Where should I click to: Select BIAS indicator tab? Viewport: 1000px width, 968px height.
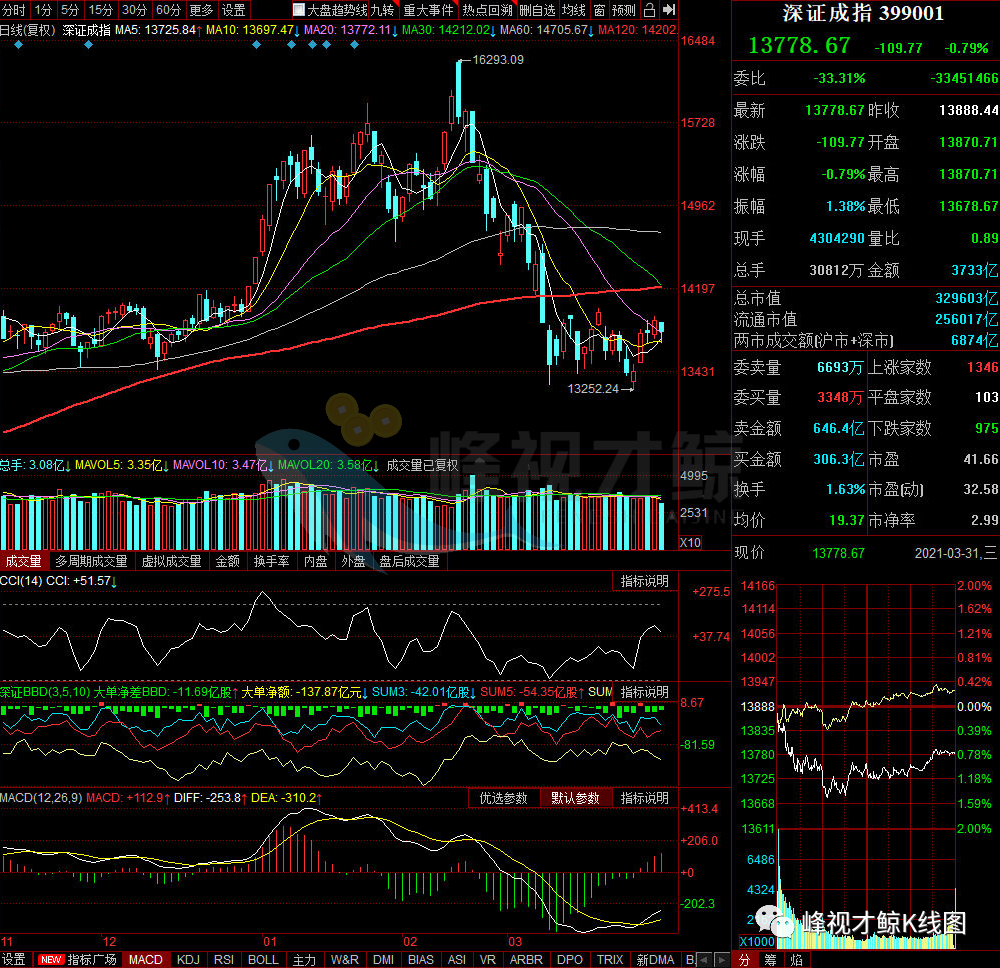421,959
